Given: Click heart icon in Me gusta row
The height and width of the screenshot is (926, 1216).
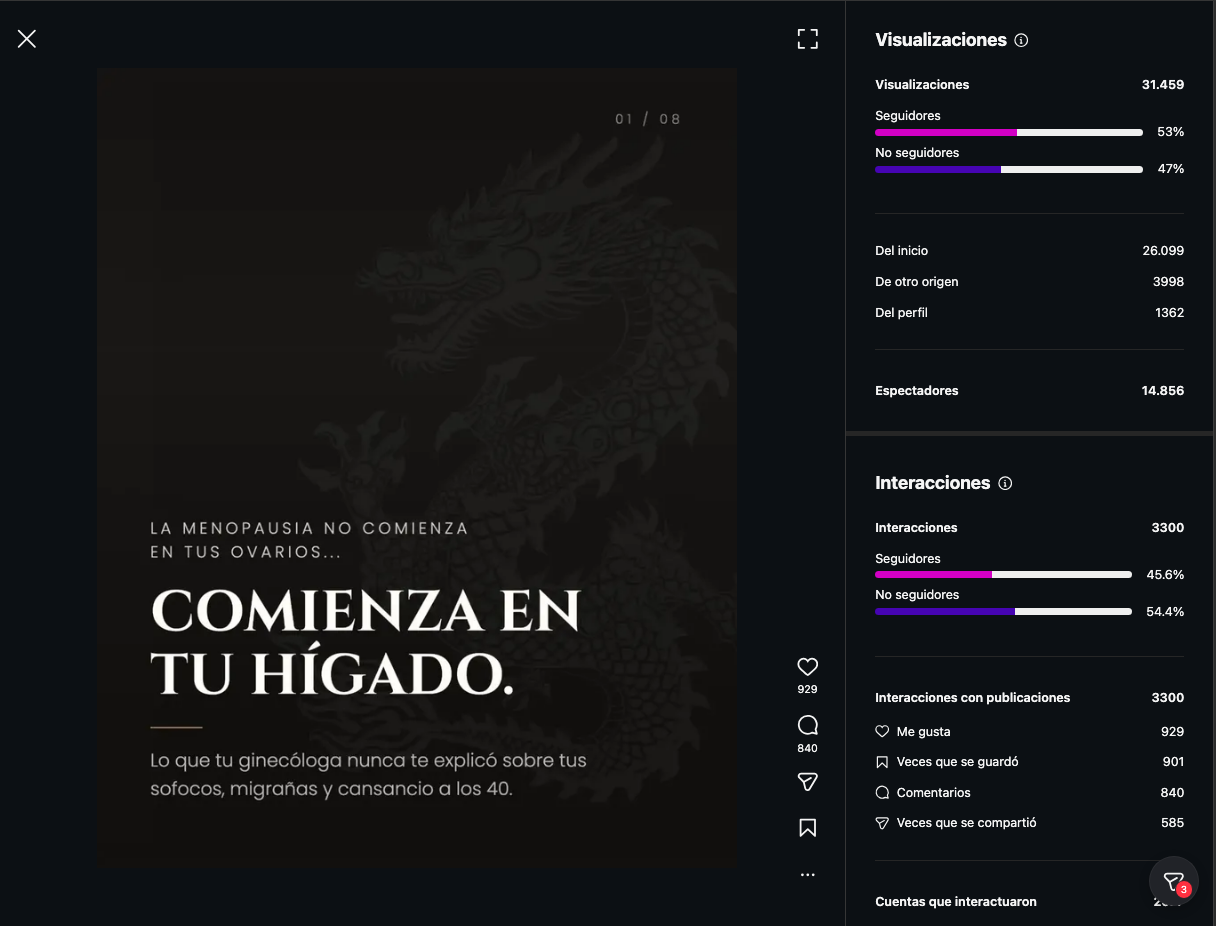Looking at the screenshot, I should [882, 732].
